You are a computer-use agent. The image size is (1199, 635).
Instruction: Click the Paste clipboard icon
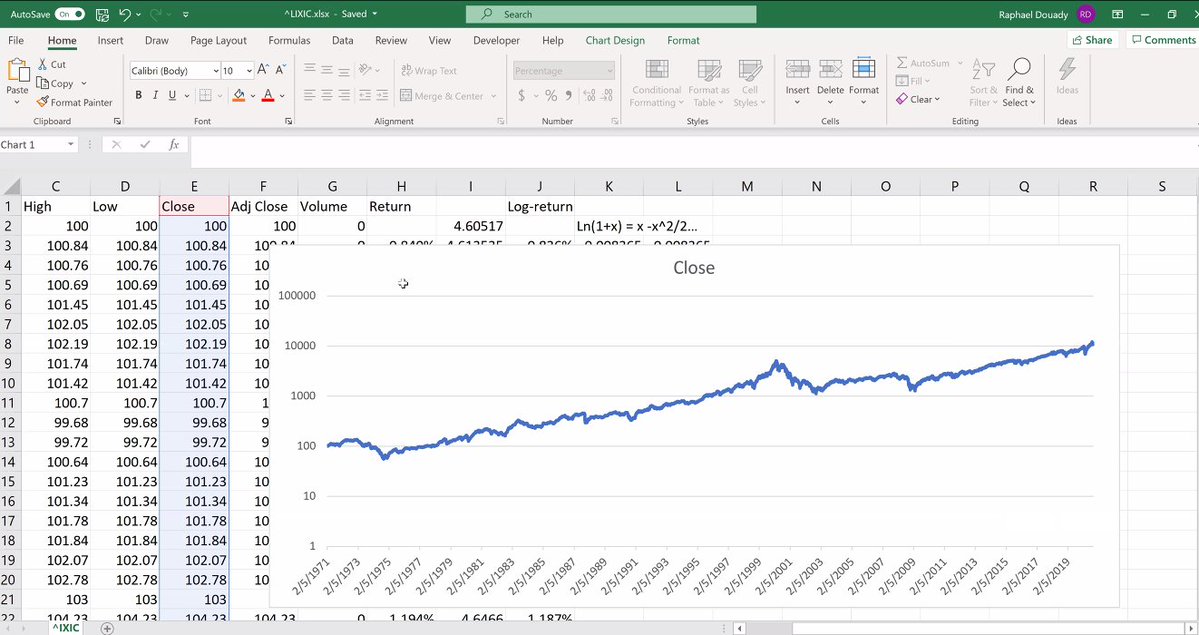point(17,70)
